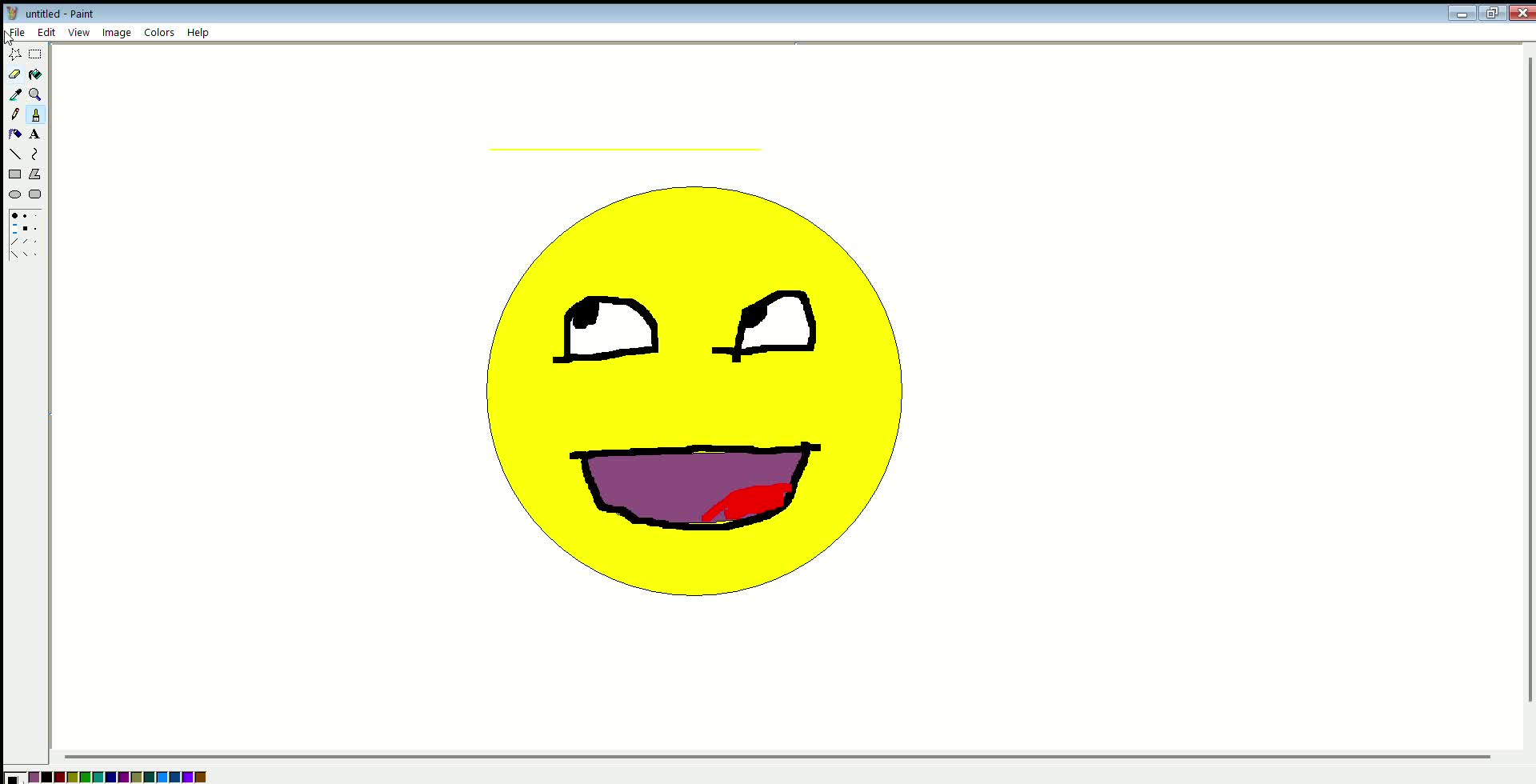This screenshot has width=1536, height=784.
Task: Select the Text tool
Action: [x=34, y=134]
